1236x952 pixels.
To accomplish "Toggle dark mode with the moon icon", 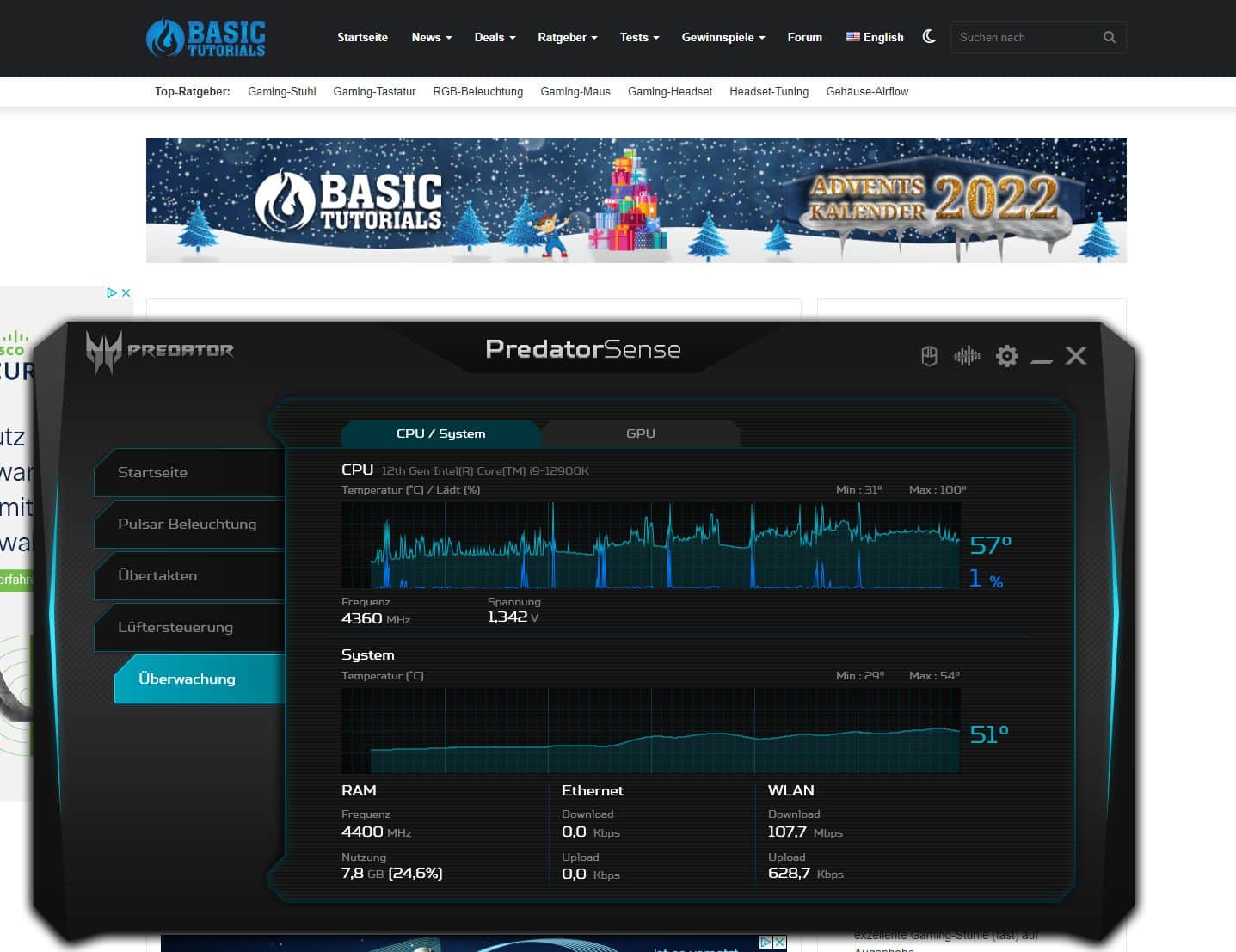I will 929,37.
